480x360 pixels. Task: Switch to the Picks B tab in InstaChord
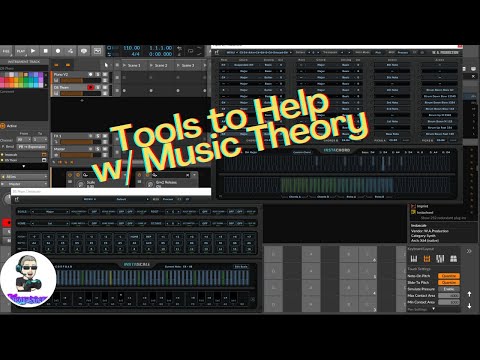[x=379, y=197]
